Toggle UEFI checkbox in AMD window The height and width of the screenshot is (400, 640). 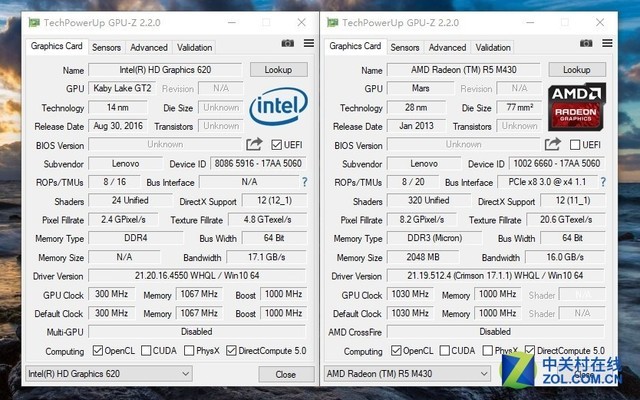point(575,144)
